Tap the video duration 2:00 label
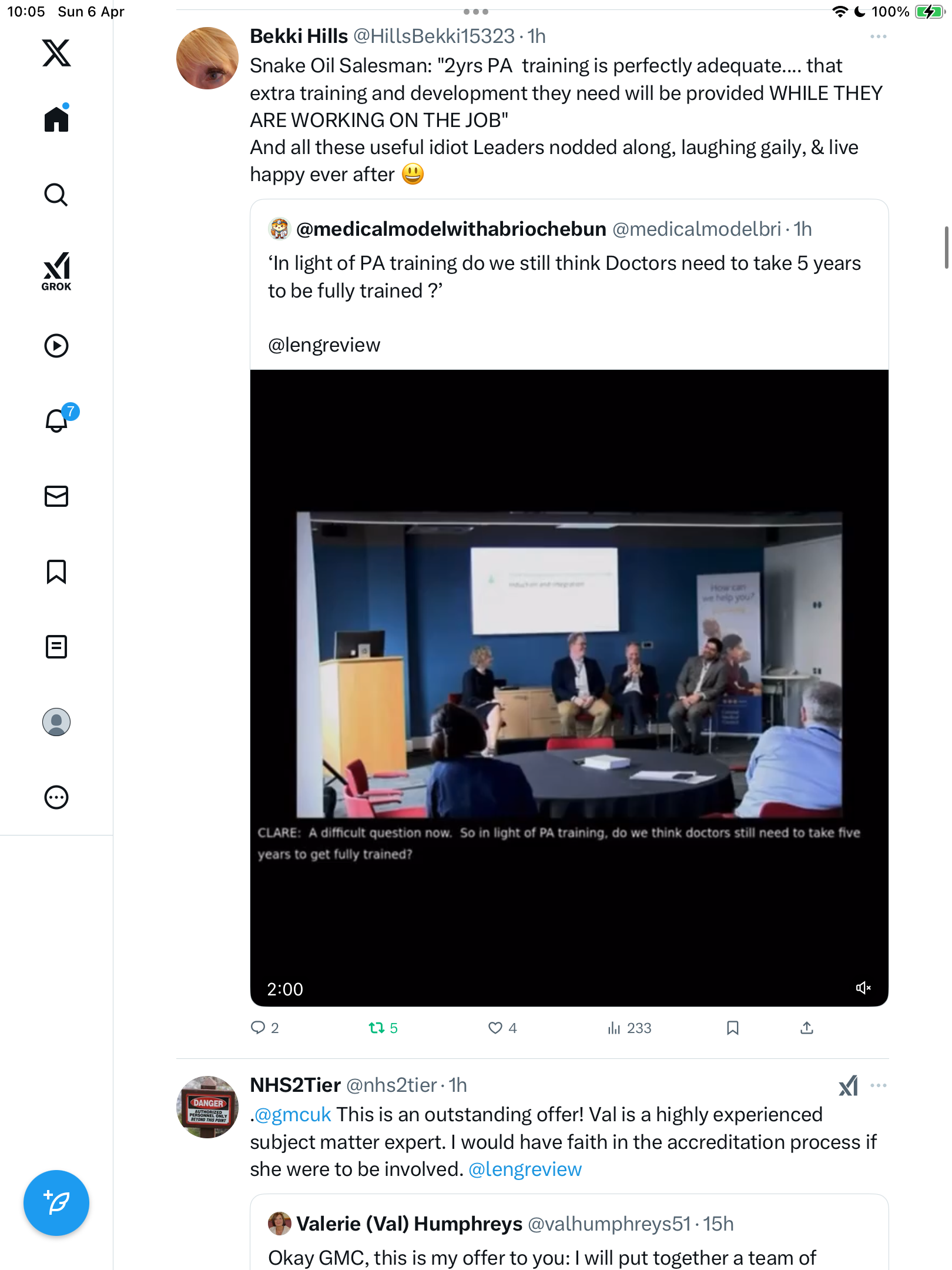This screenshot has height=1270, width=952. 285,989
